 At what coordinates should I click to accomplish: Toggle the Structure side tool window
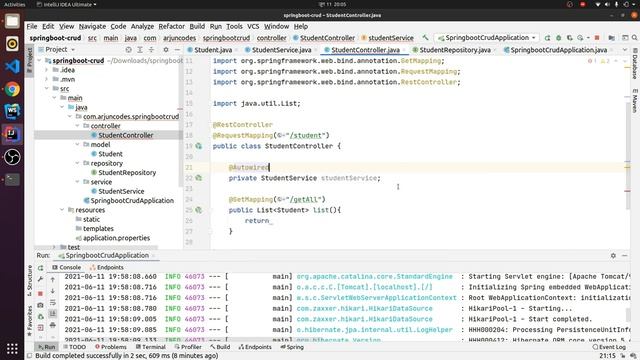click(29, 280)
